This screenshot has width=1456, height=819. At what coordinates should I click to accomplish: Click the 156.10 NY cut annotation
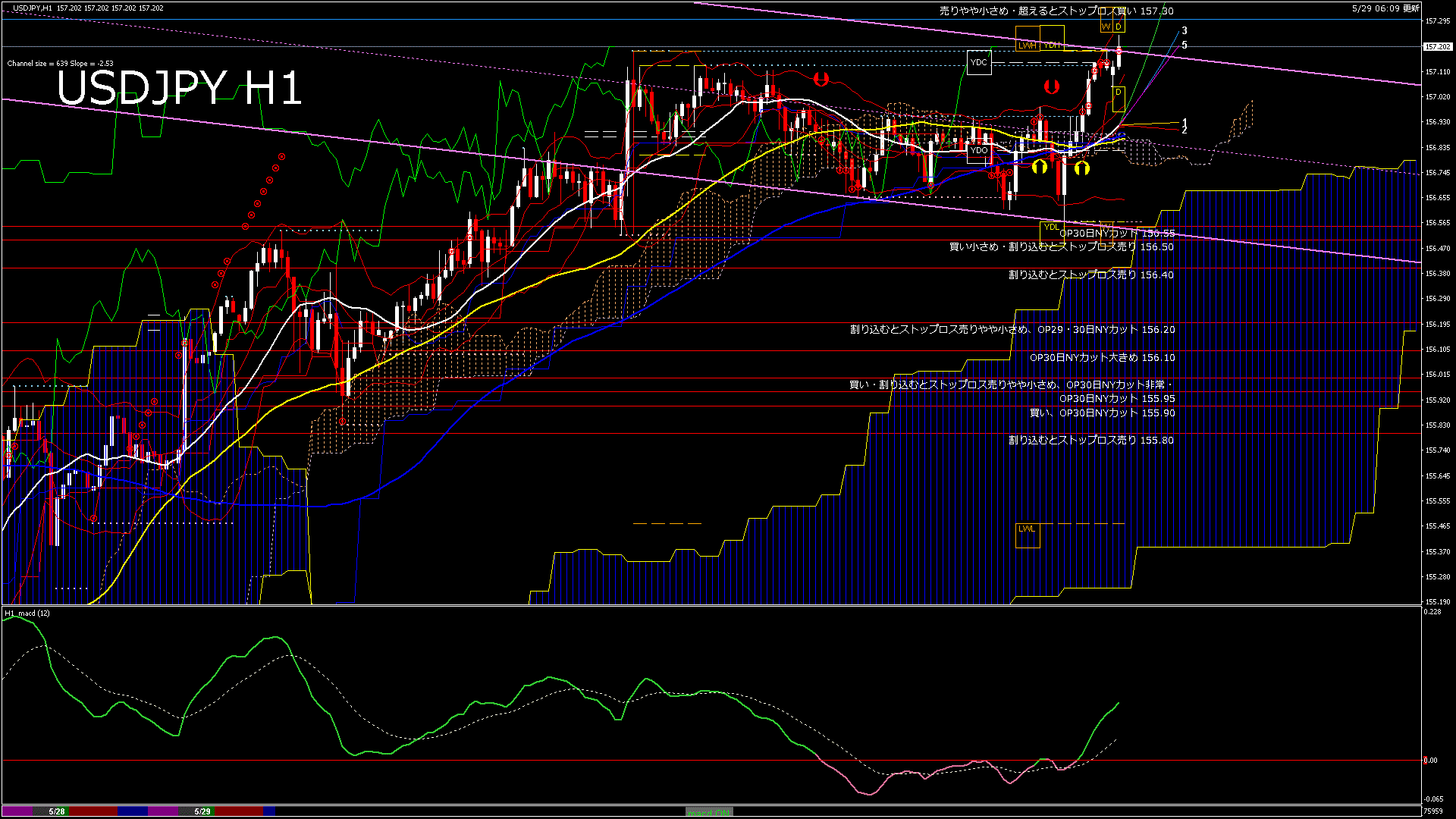(x=1102, y=357)
